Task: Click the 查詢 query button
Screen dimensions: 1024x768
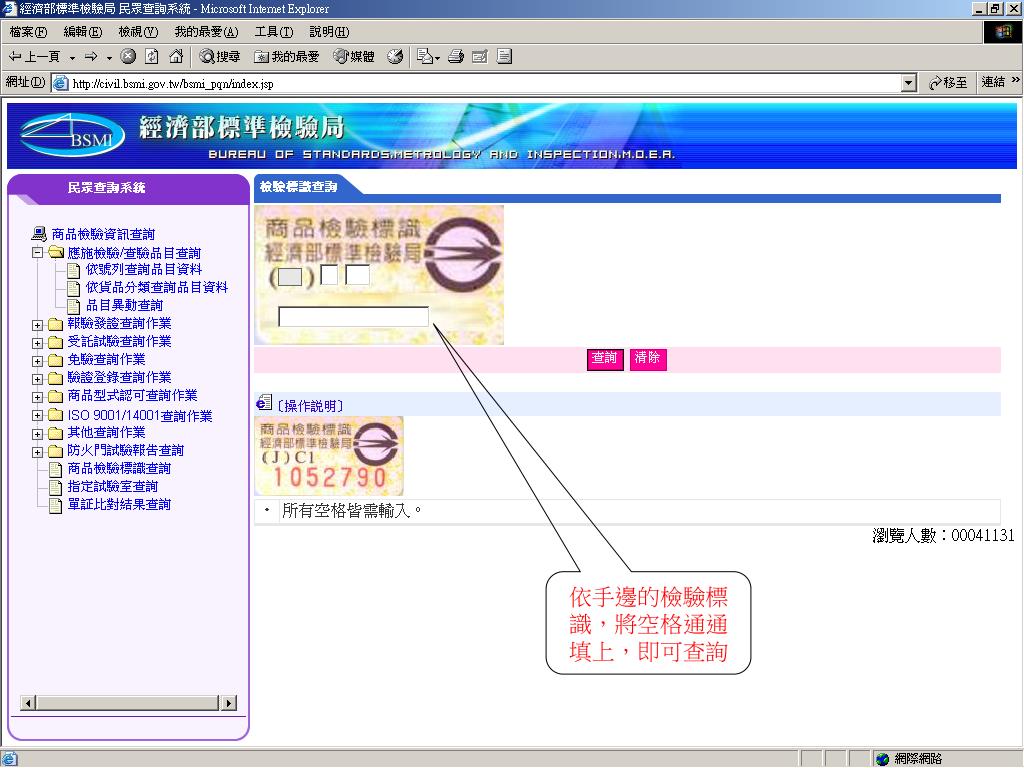Action: 605,359
